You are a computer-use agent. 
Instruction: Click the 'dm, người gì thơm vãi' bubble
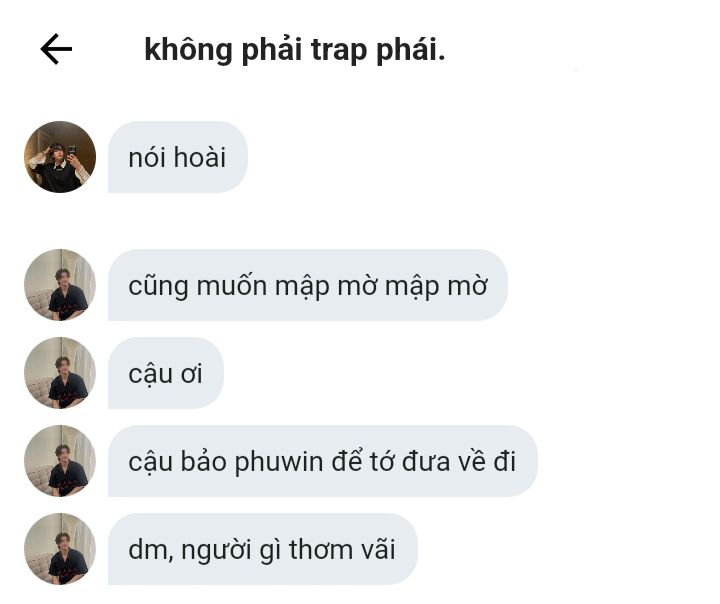263,549
